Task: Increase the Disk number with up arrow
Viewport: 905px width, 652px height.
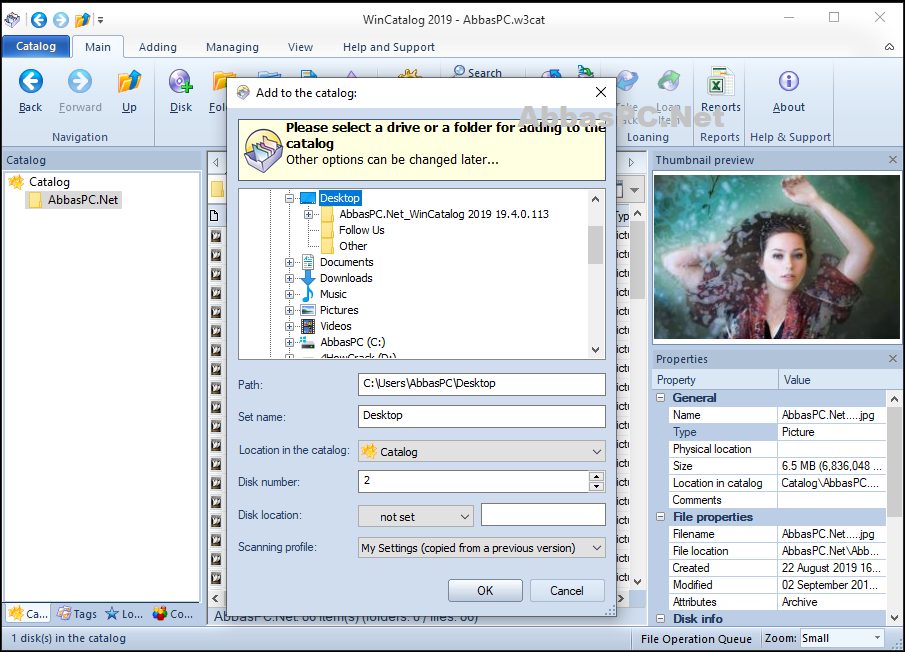Action: tap(596, 476)
